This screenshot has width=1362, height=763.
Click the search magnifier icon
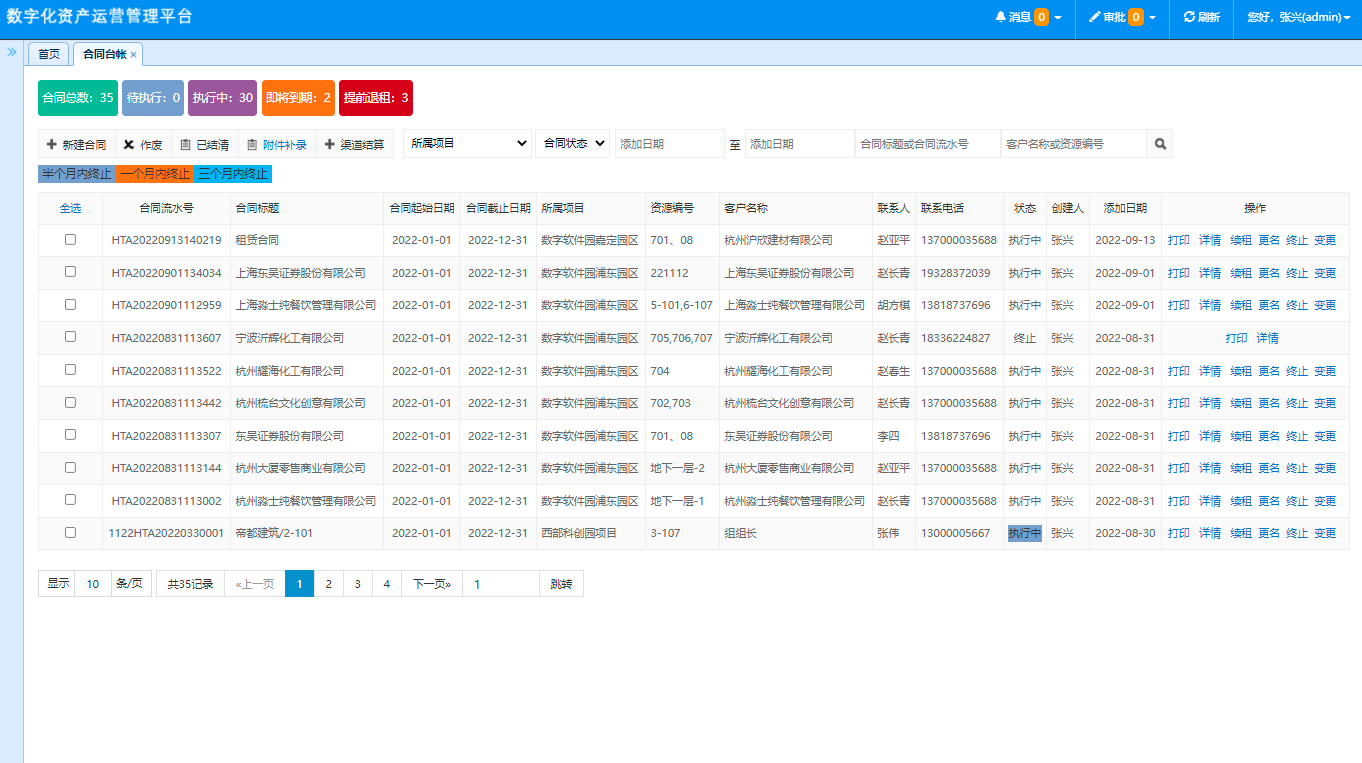[x=1160, y=144]
